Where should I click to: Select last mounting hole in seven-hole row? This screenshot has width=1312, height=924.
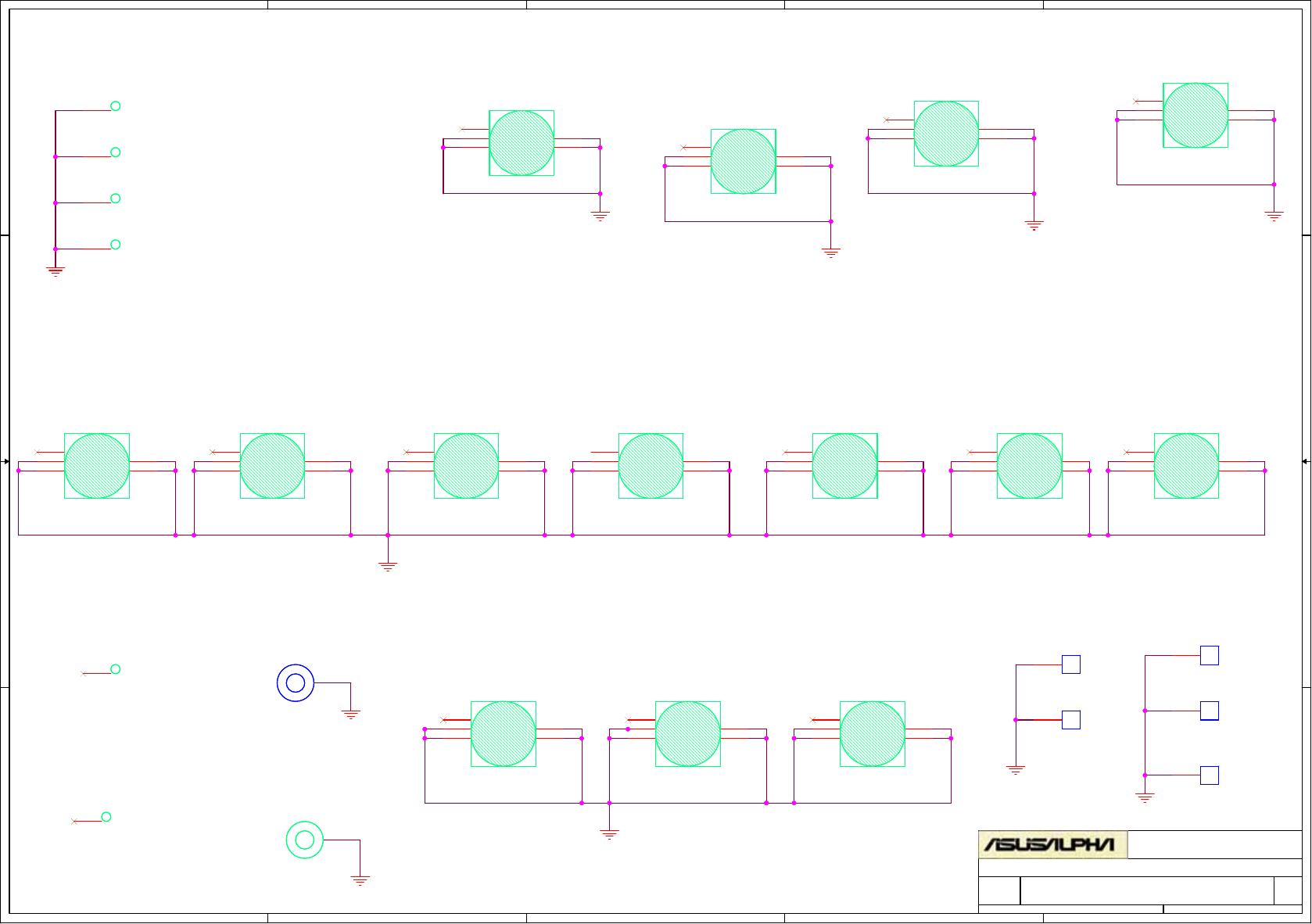[1186, 466]
